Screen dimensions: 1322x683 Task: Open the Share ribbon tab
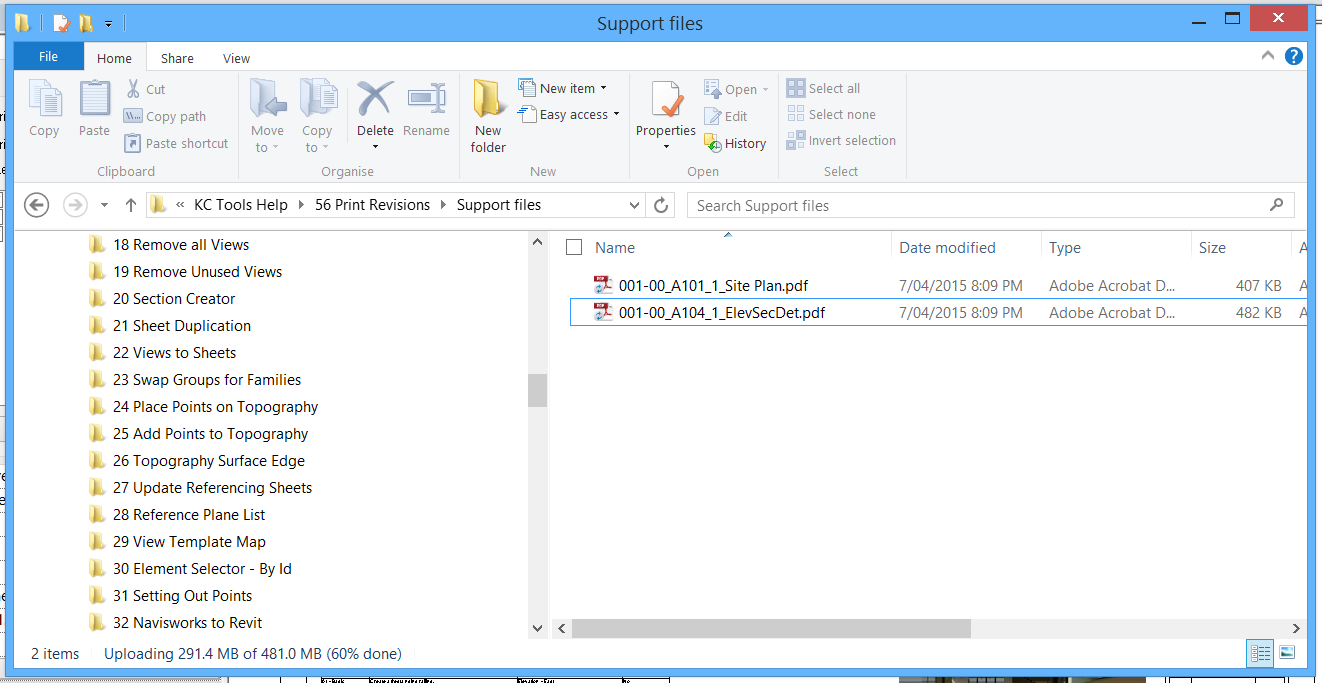pyautogui.click(x=177, y=58)
